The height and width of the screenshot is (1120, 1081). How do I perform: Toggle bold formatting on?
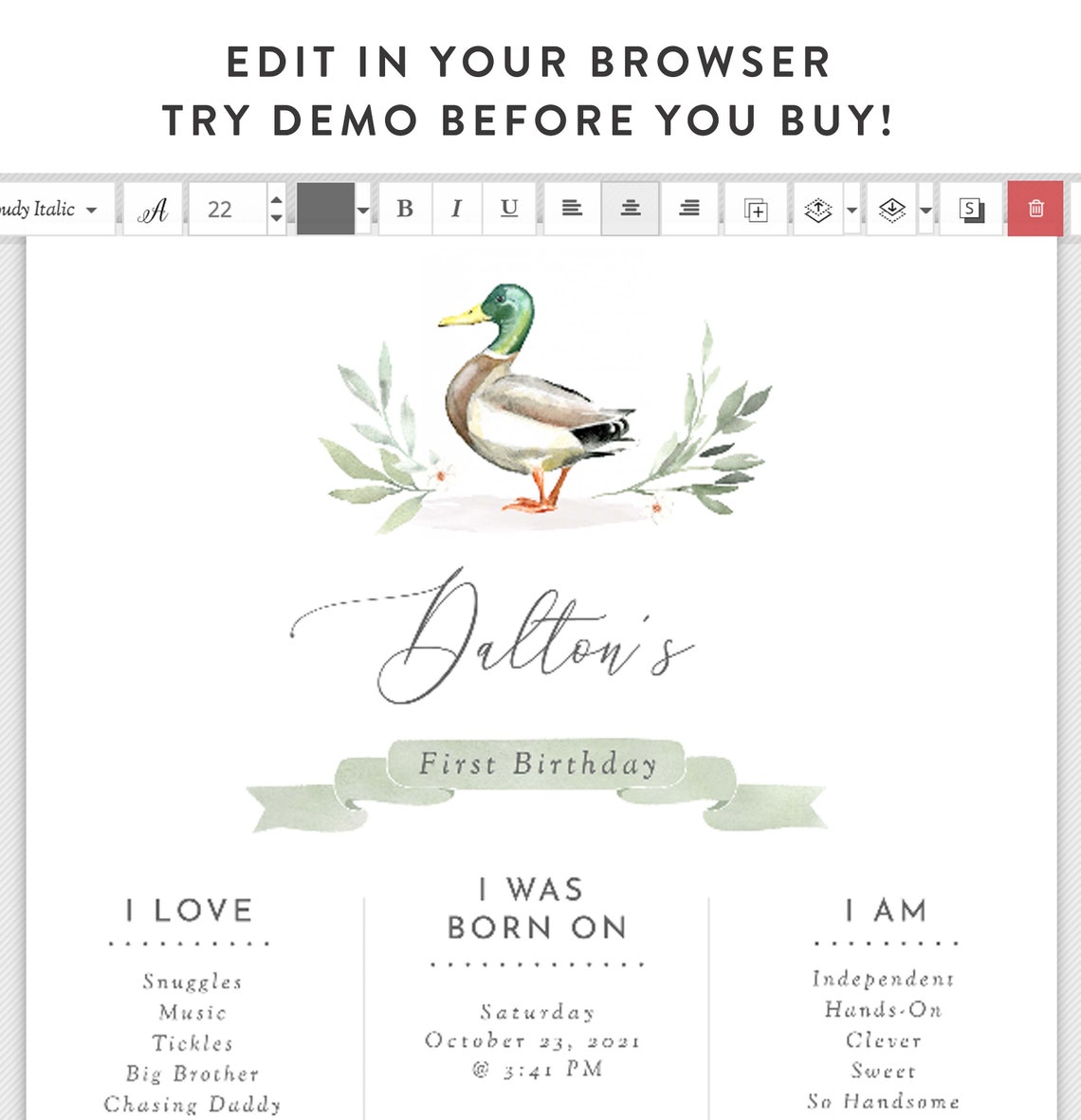(406, 209)
